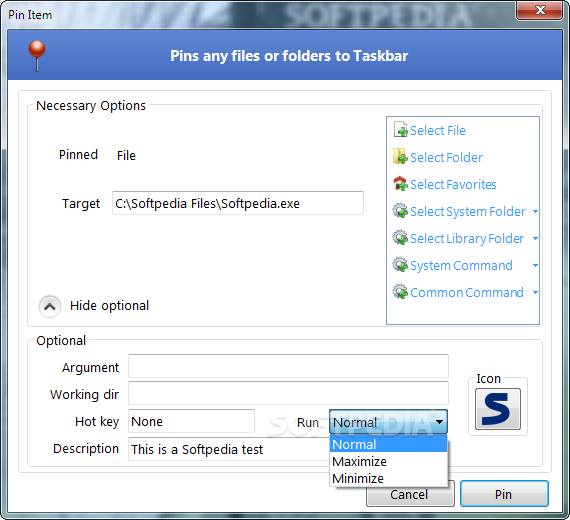Screen dimensions: 570x520
Task: Click the Cancel button
Action: tap(410, 496)
